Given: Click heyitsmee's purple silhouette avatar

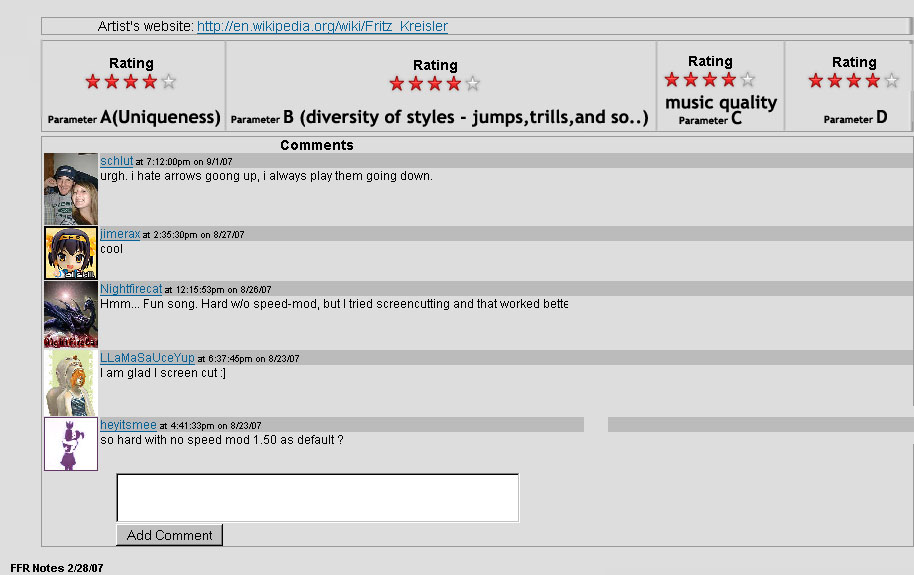Looking at the screenshot, I should click(71, 444).
